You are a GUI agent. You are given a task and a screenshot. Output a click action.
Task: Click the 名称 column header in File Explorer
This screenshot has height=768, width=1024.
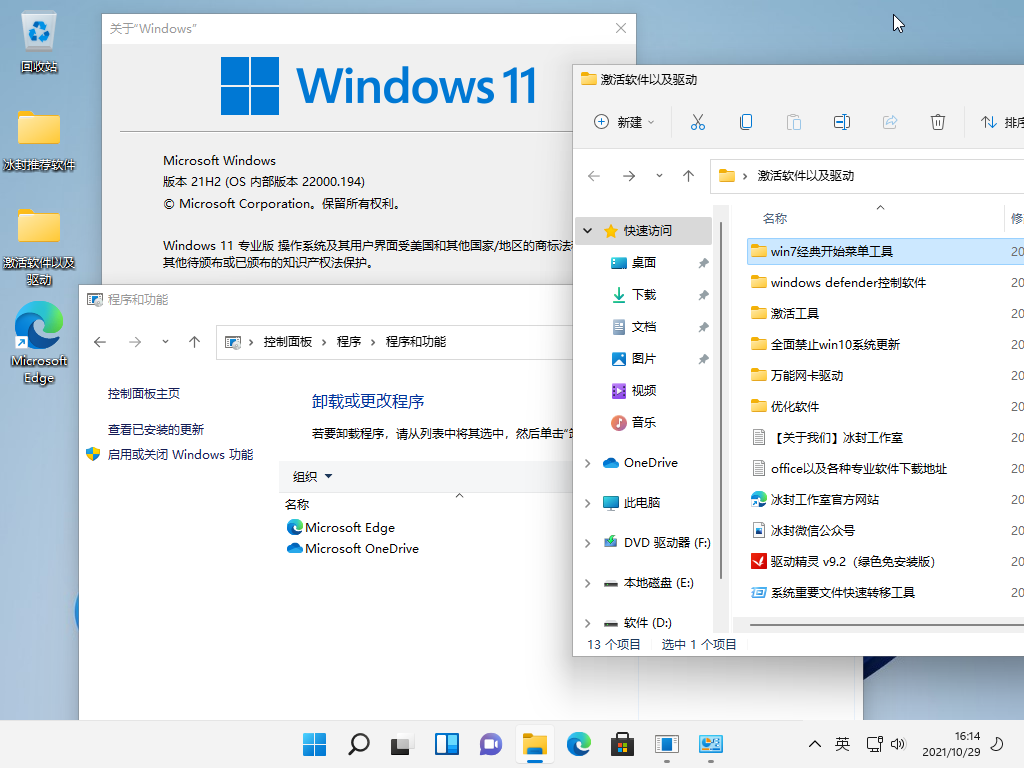pyautogui.click(x=775, y=219)
